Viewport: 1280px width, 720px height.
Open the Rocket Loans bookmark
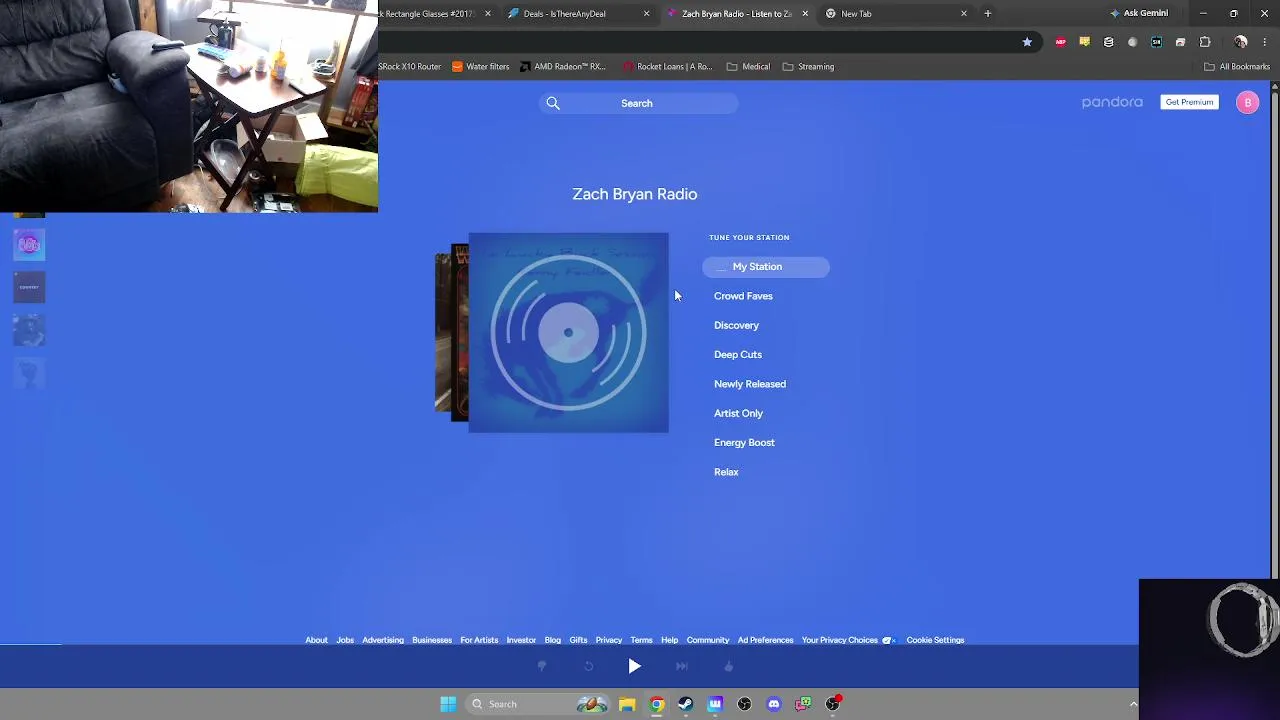668,67
